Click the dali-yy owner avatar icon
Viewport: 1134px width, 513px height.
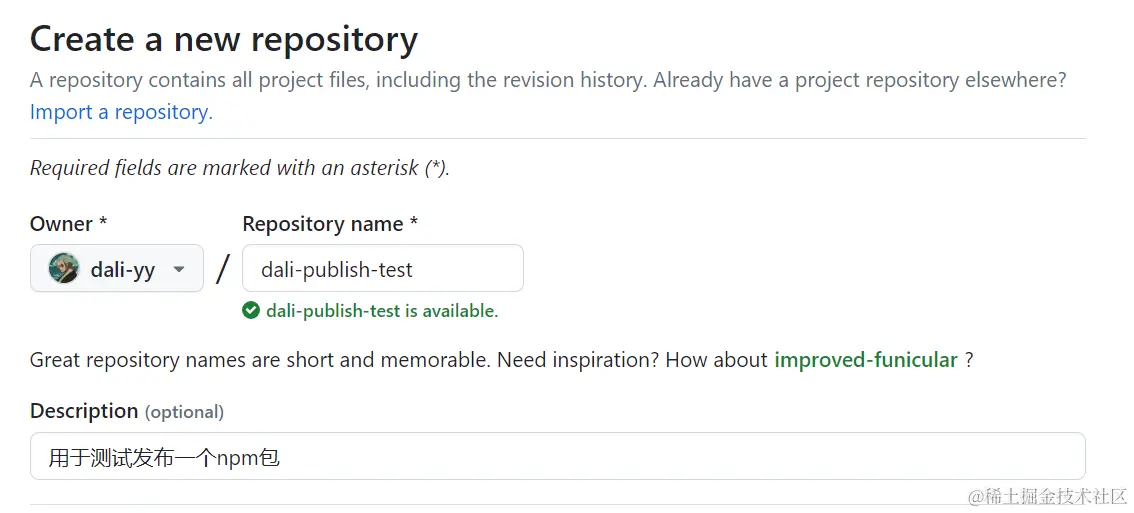coord(64,268)
